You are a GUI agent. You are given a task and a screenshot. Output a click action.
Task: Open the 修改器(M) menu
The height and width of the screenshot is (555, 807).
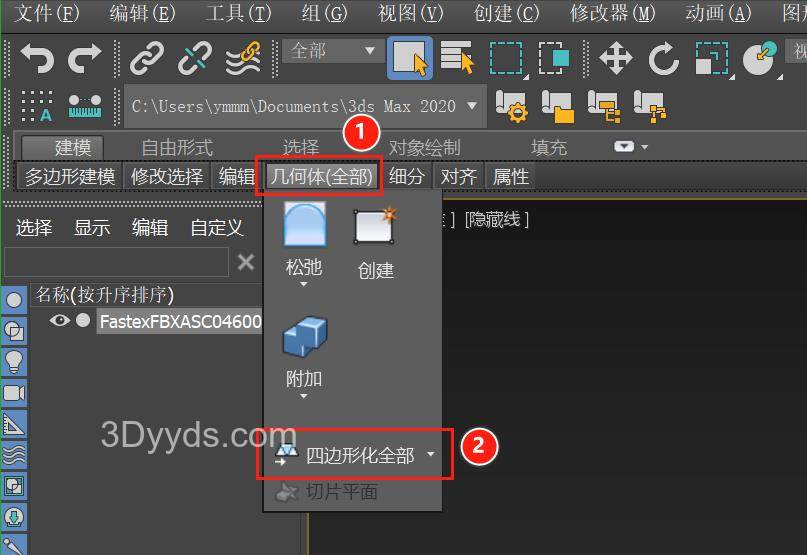(x=612, y=12)
